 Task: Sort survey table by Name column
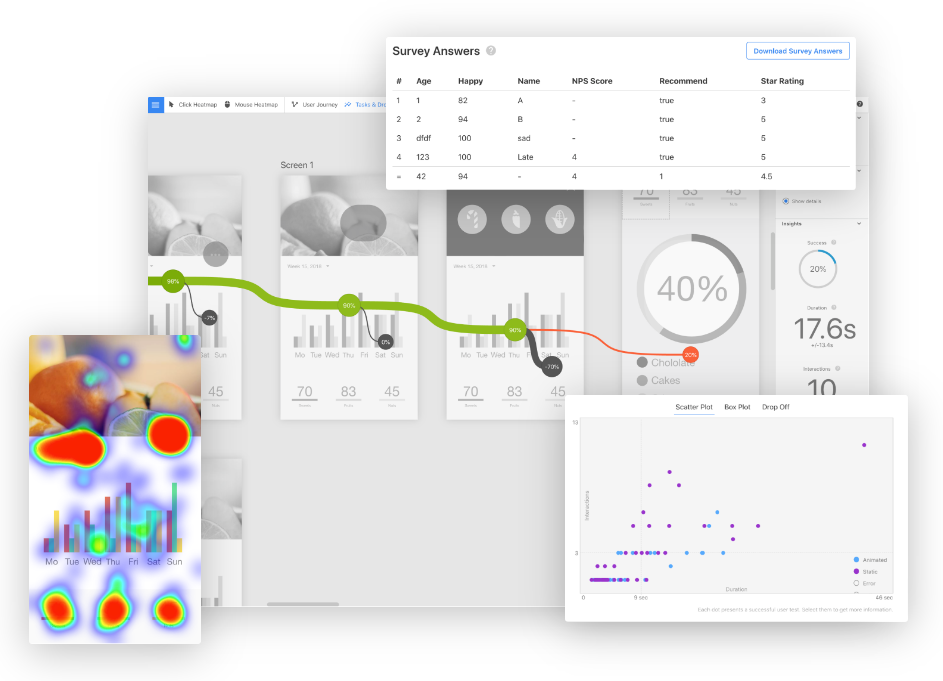coord(529,81)
